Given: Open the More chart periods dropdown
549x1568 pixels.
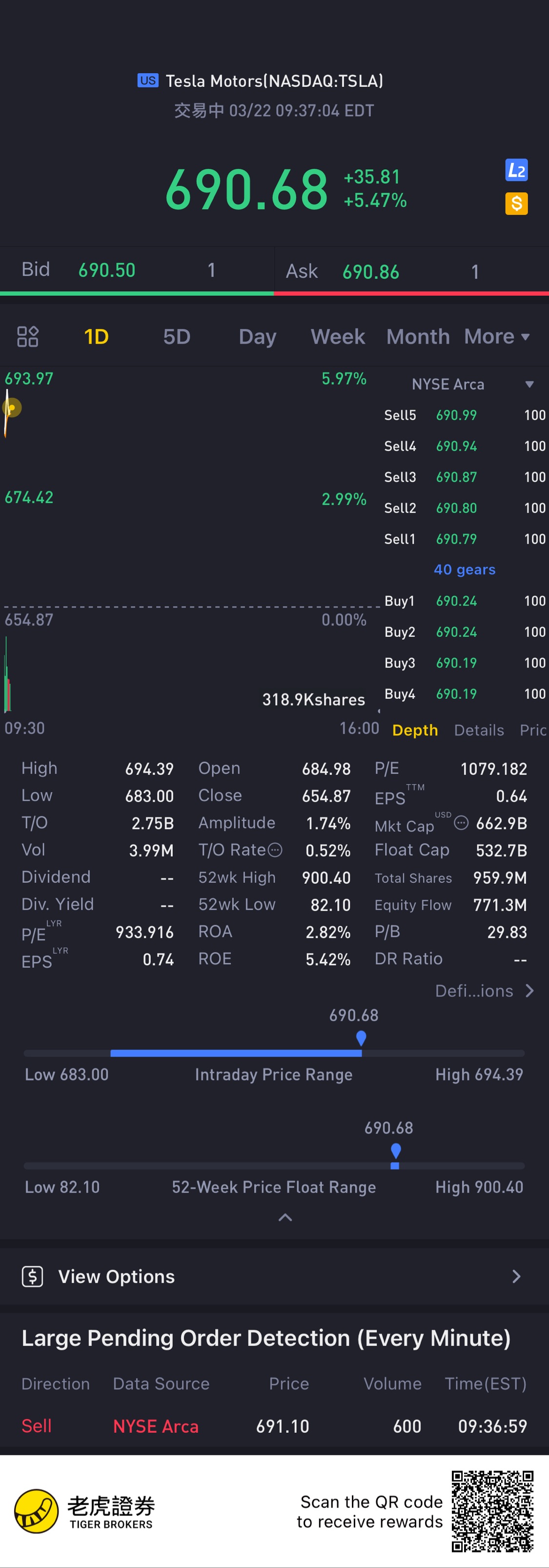Looking at the screenshot, I should tap(497, 337).
